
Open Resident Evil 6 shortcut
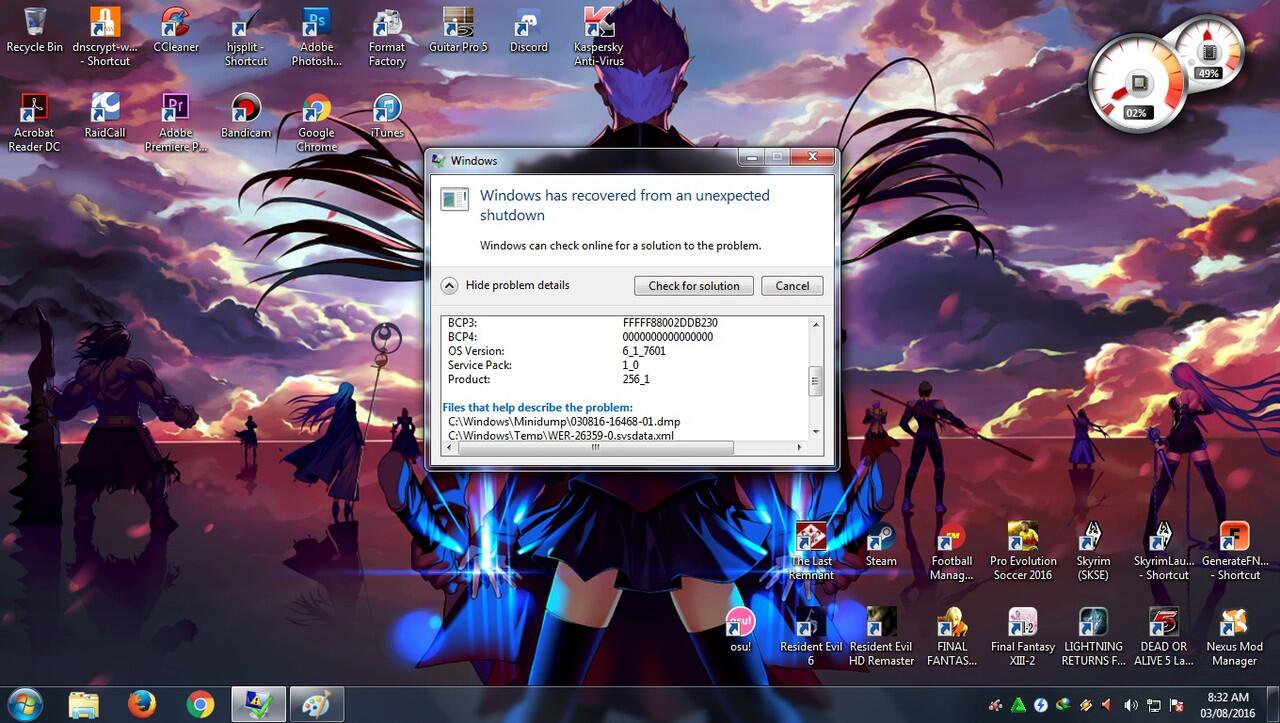[811, 637]
